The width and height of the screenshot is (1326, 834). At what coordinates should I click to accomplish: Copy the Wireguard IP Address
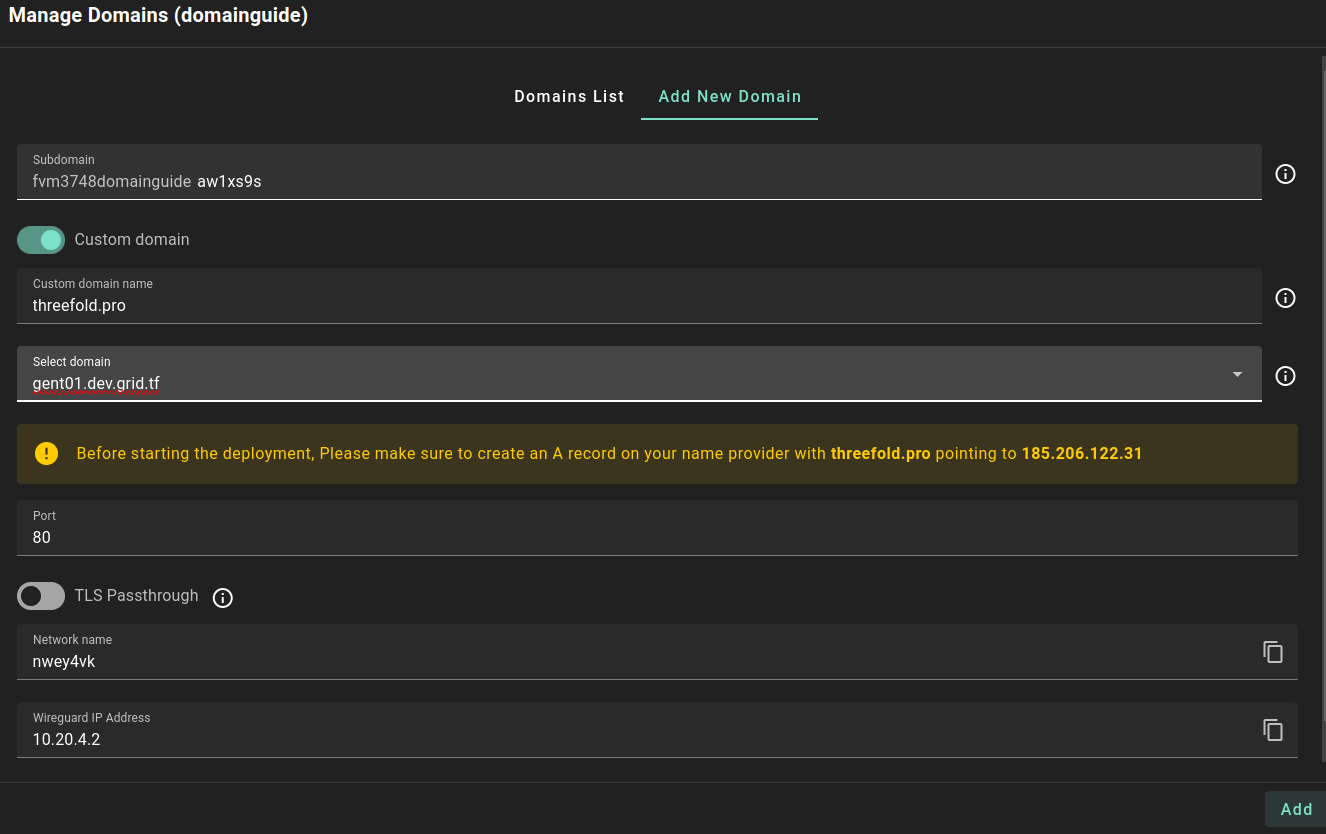[1272, 730]
